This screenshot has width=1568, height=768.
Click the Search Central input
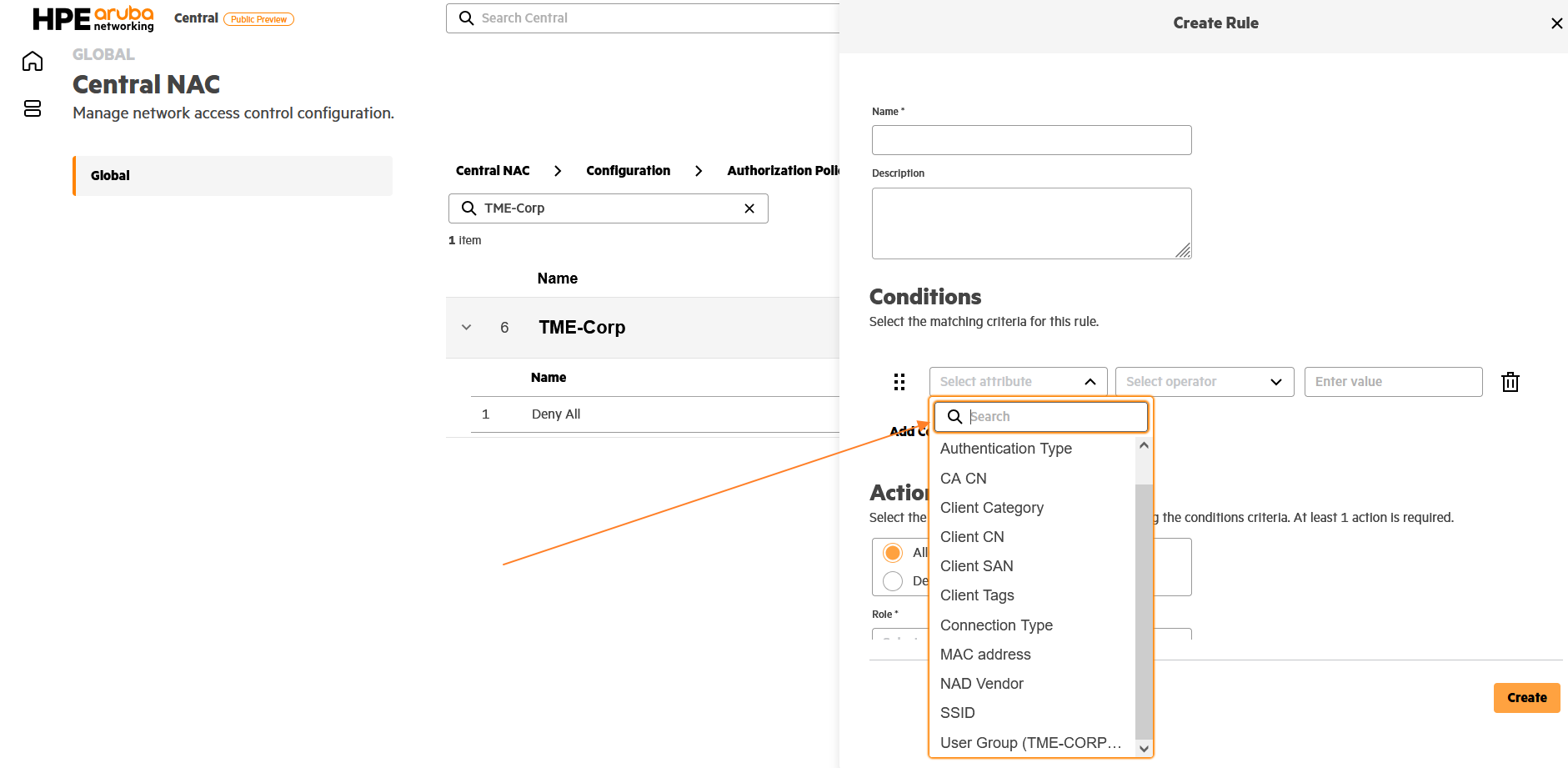pos(644,18)
